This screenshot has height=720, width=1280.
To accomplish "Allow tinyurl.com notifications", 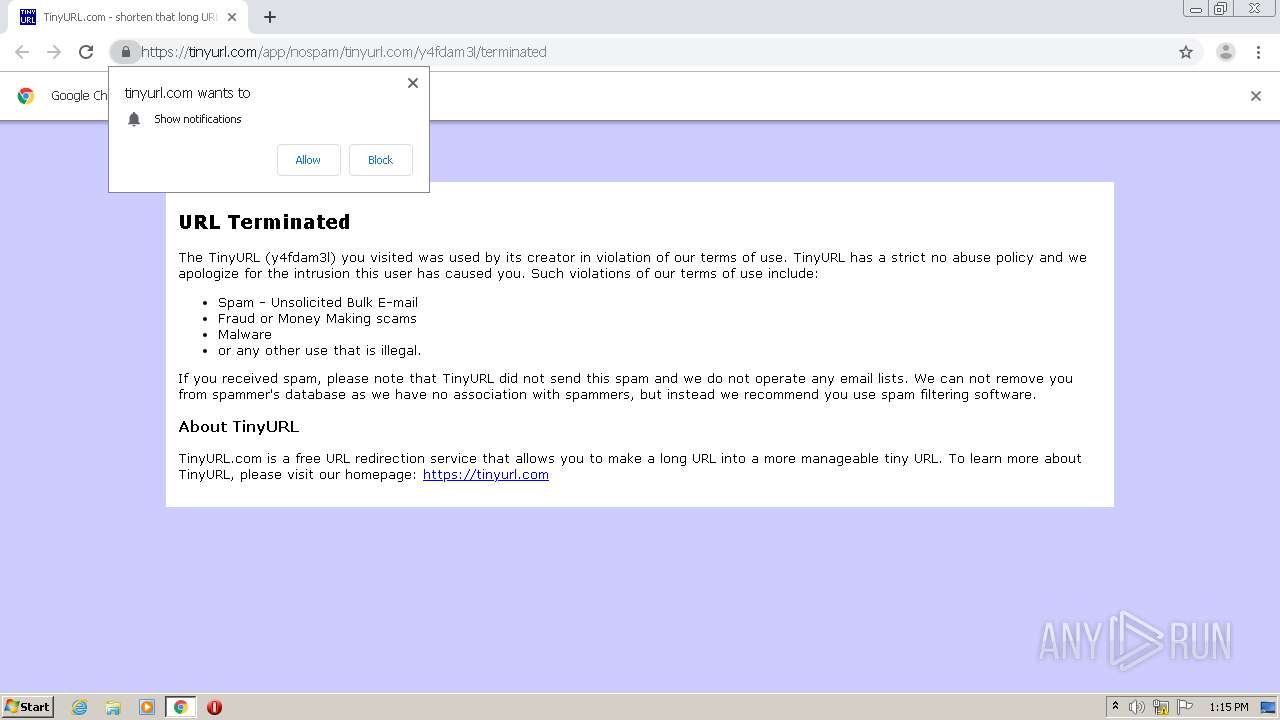I will pos(308,160).
